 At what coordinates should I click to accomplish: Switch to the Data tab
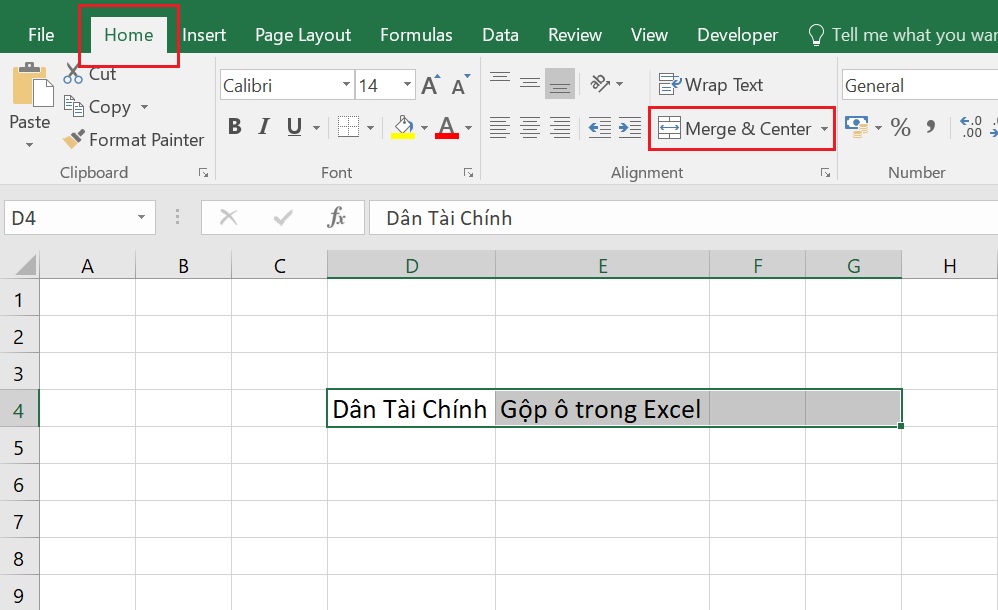(500, 35)
